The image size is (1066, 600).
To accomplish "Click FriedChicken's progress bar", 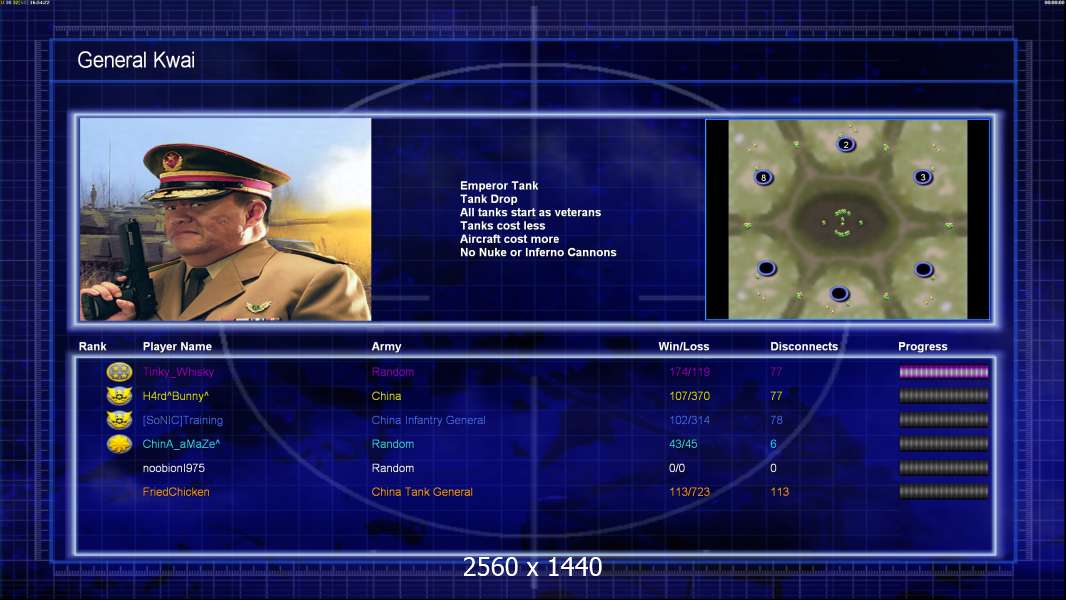I will click(944, 491).
